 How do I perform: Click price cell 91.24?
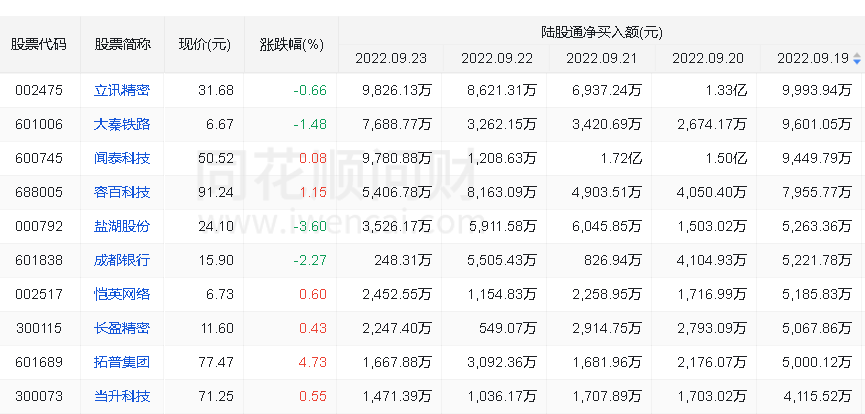click(x=216, y=192)
